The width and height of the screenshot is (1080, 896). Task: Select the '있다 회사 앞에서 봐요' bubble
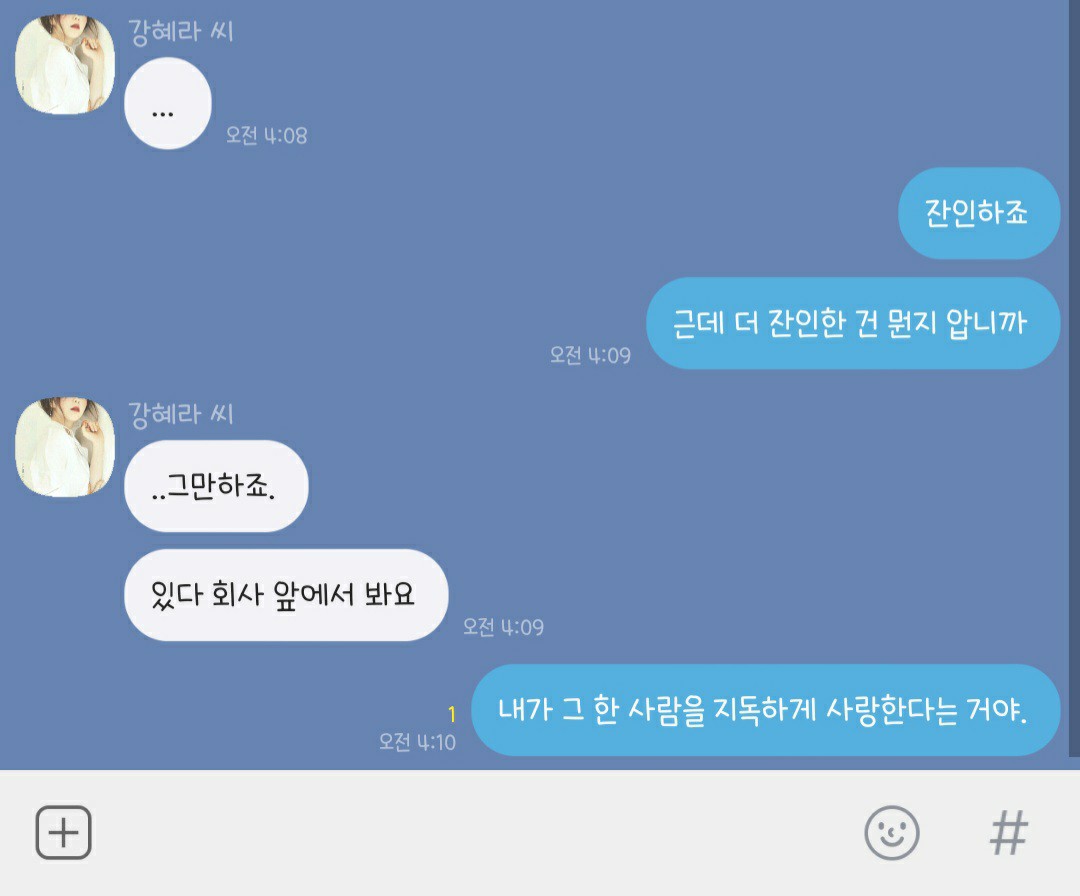click(286, 594)
